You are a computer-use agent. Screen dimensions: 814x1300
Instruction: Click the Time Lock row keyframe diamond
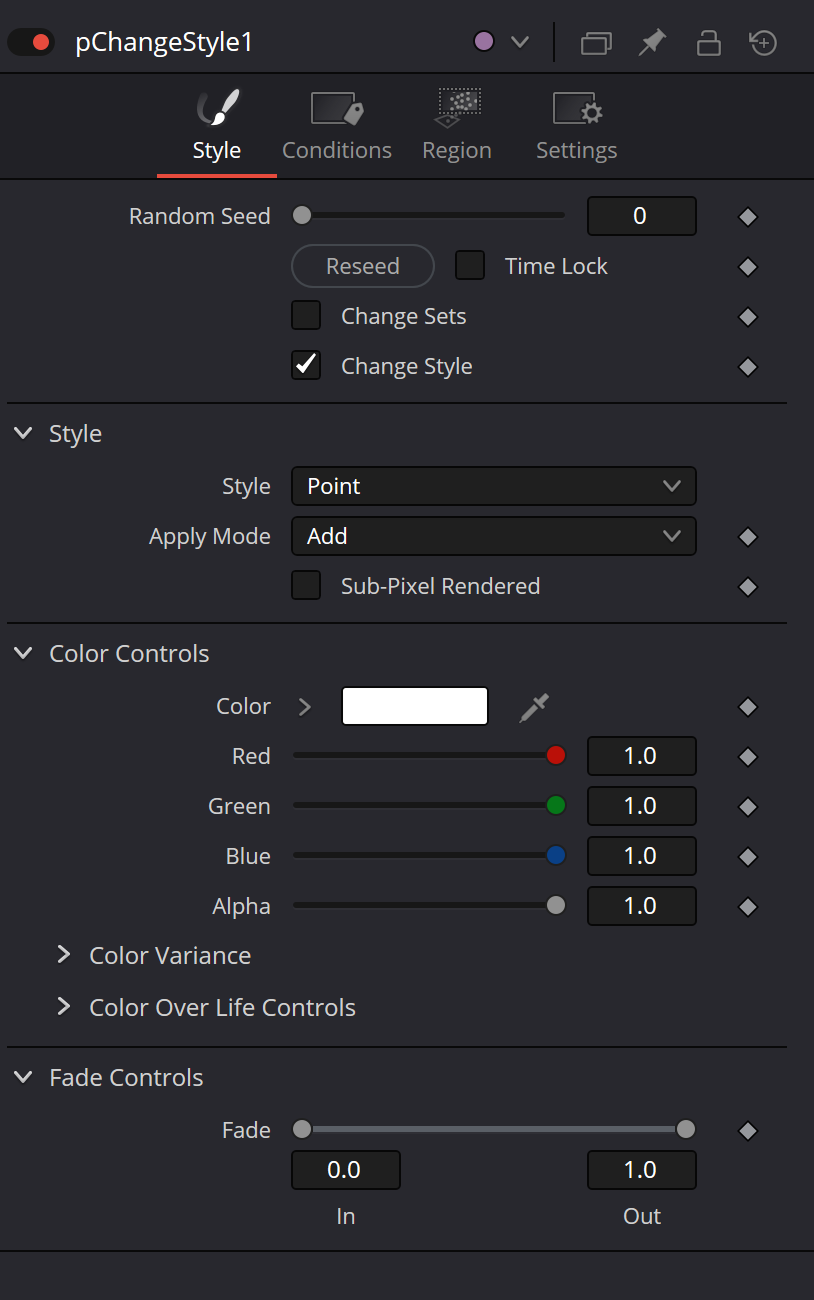(x=747, y=267)
